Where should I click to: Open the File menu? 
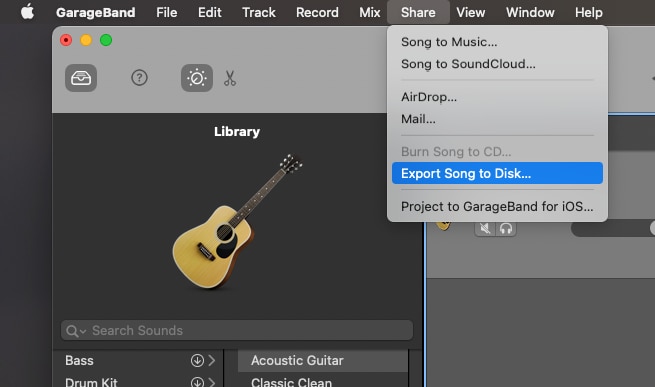(167, 13)
